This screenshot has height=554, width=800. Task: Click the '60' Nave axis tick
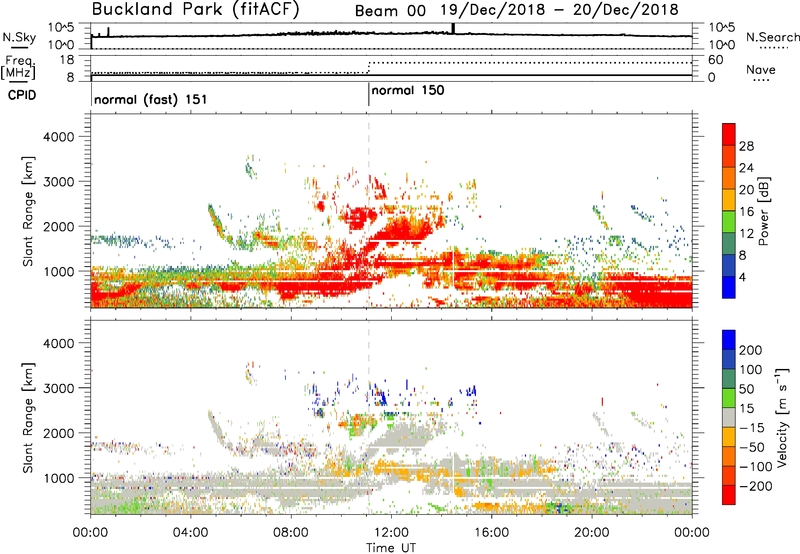click(715, 60)
